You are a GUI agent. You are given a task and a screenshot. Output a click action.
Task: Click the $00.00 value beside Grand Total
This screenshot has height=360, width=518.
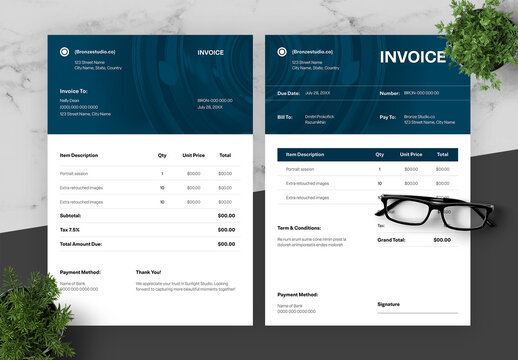[x=442, y=240]
